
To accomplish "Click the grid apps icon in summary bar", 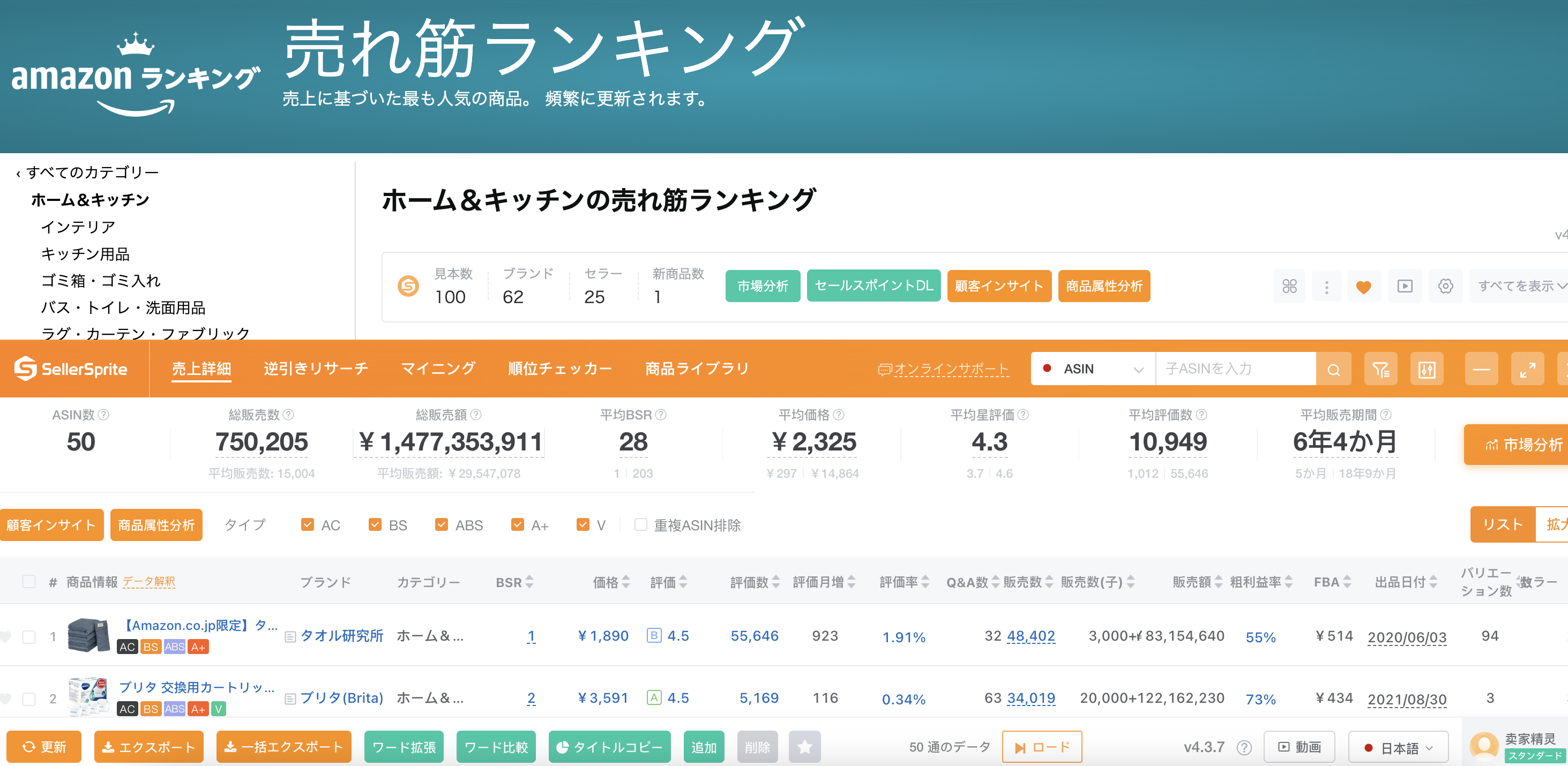I will point(1289,286).
